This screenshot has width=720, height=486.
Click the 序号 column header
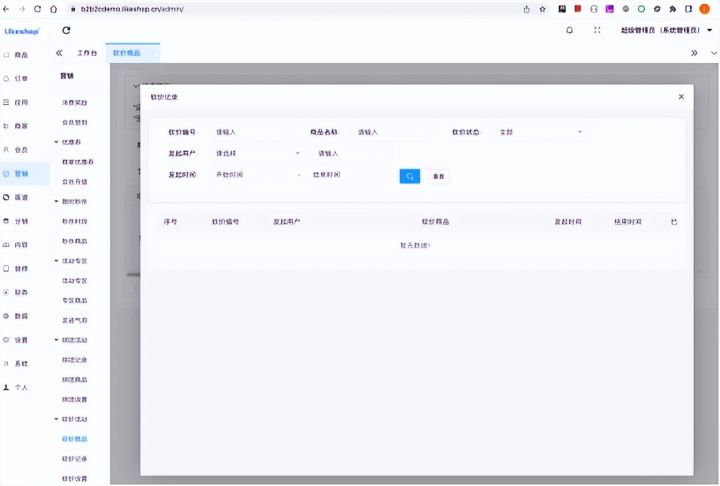pos(170,221)
